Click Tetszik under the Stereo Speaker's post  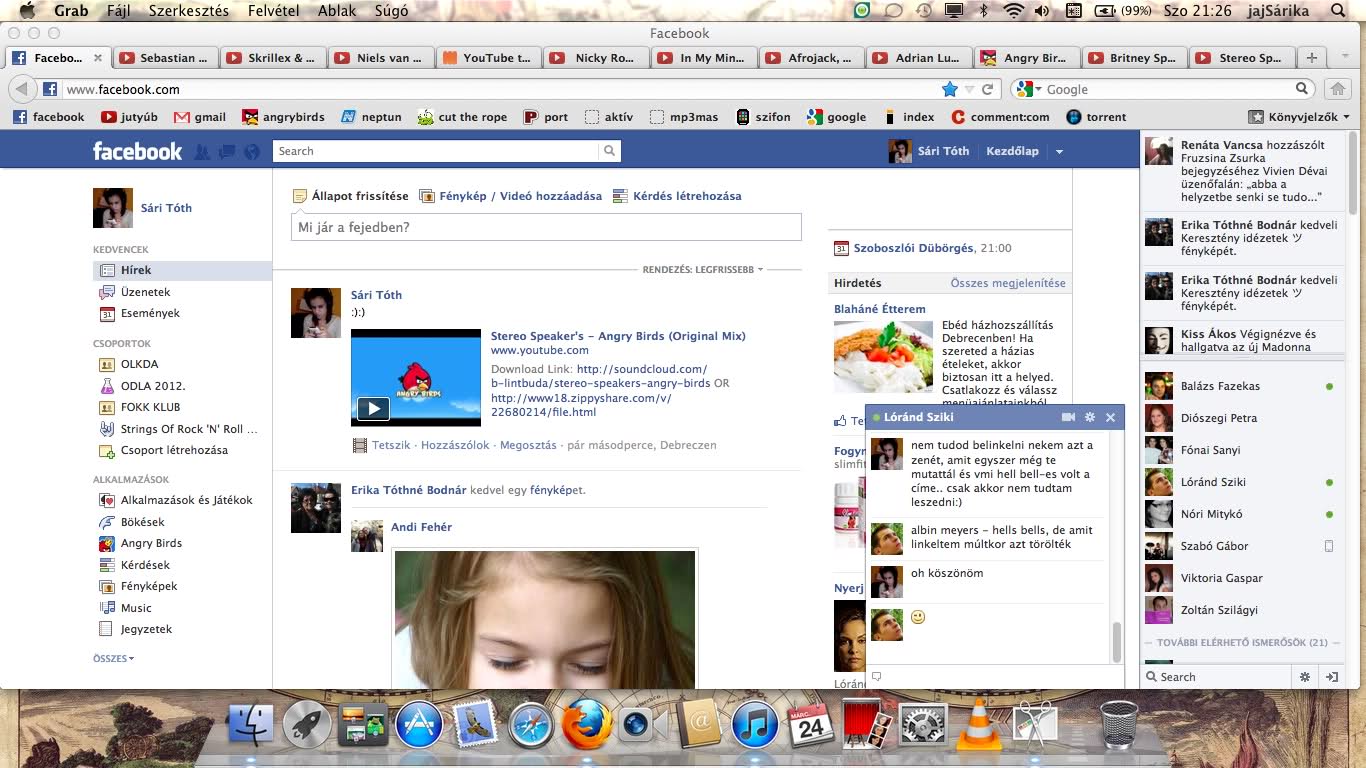(391, 445)
